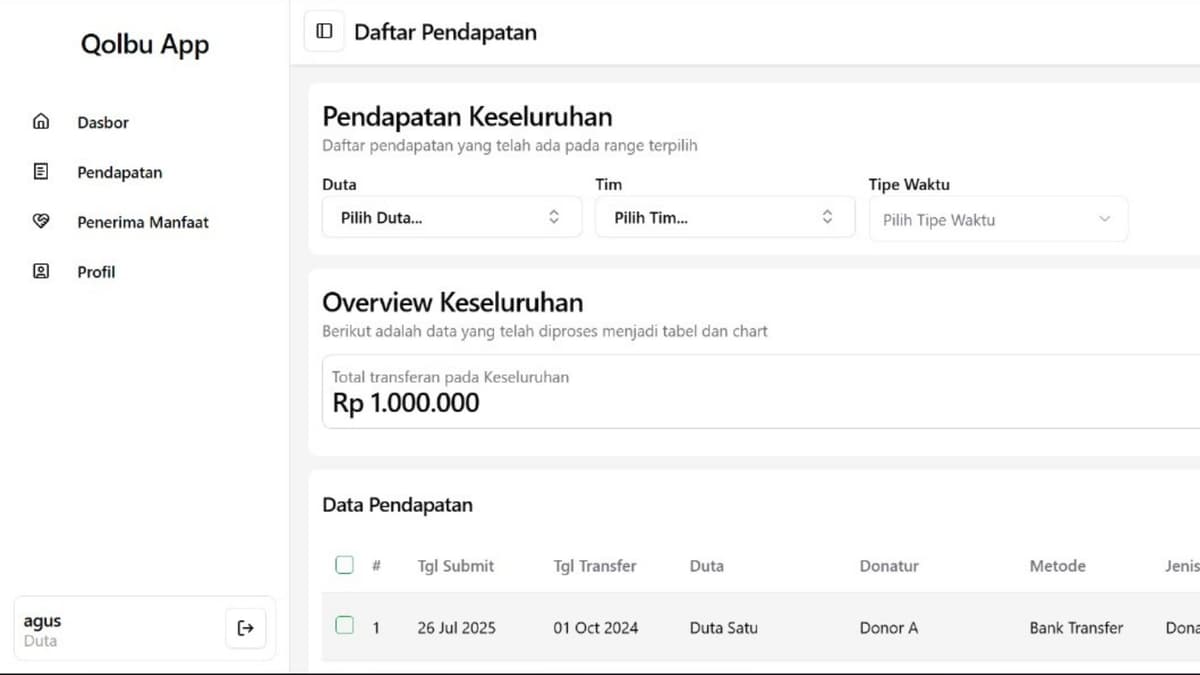1200x675 pixels.
Task: Select the Profil menu label
Action: [96, 272]
